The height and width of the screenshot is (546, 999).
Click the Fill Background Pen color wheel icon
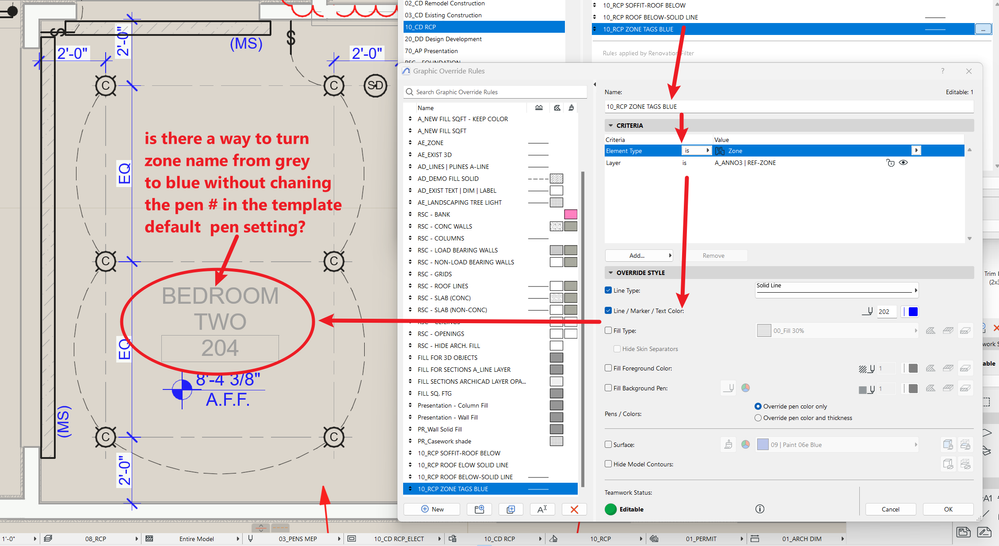point(745,388)
